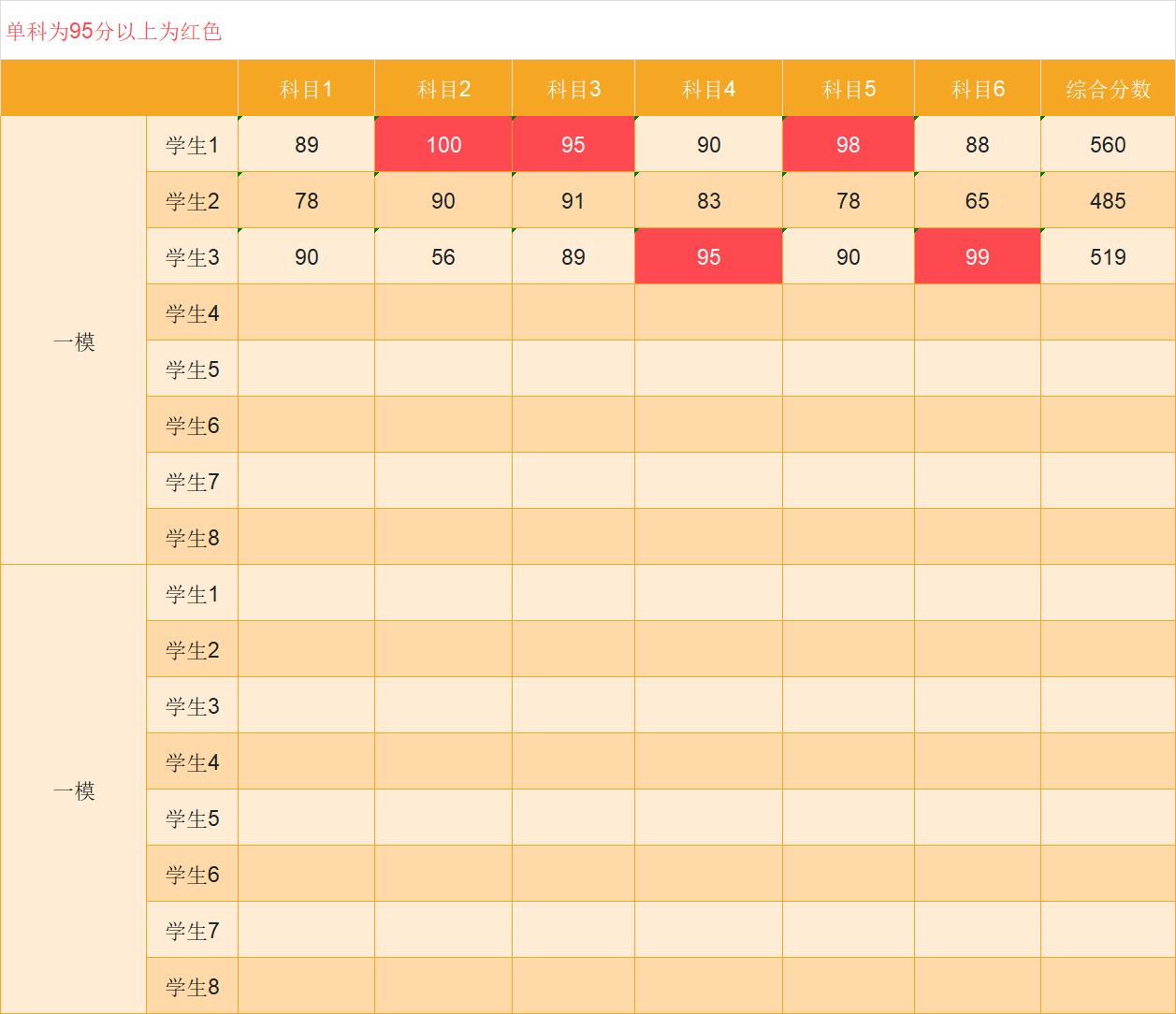Click the 学生3 row label in the first block
Screen dimensions: 1176x1014
point(191,255)
